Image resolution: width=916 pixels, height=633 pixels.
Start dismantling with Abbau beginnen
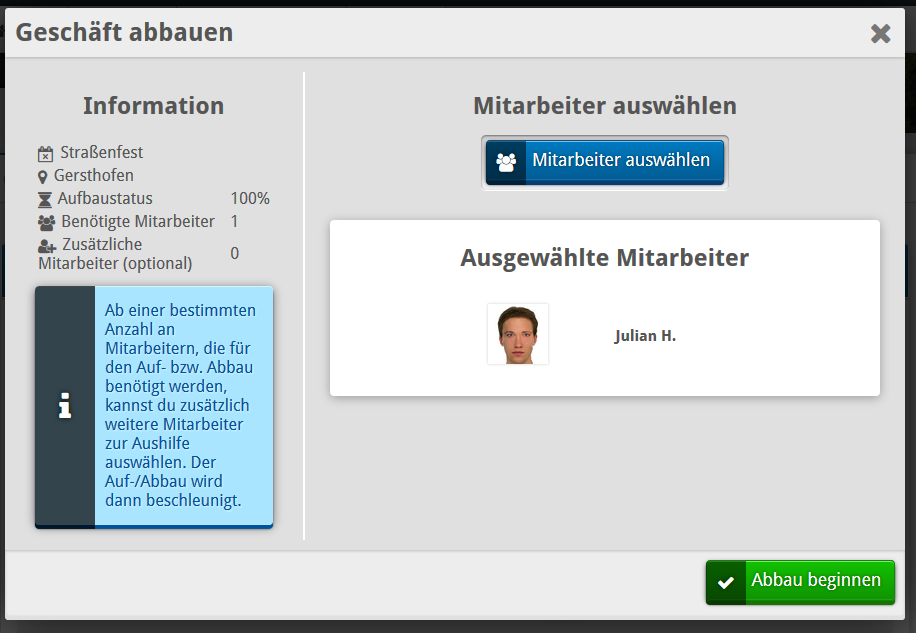point(816,581)
